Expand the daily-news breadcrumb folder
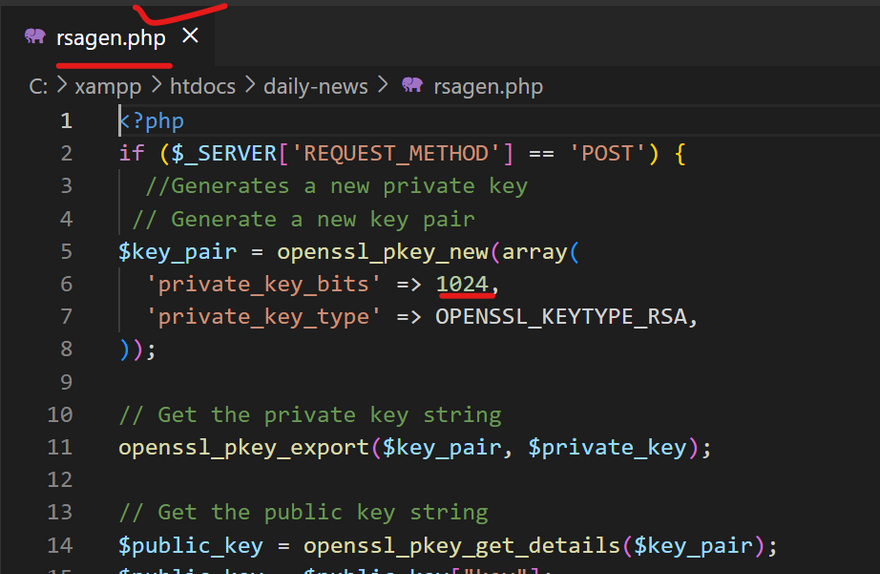The image size is (880, 574). click(315, 86)
